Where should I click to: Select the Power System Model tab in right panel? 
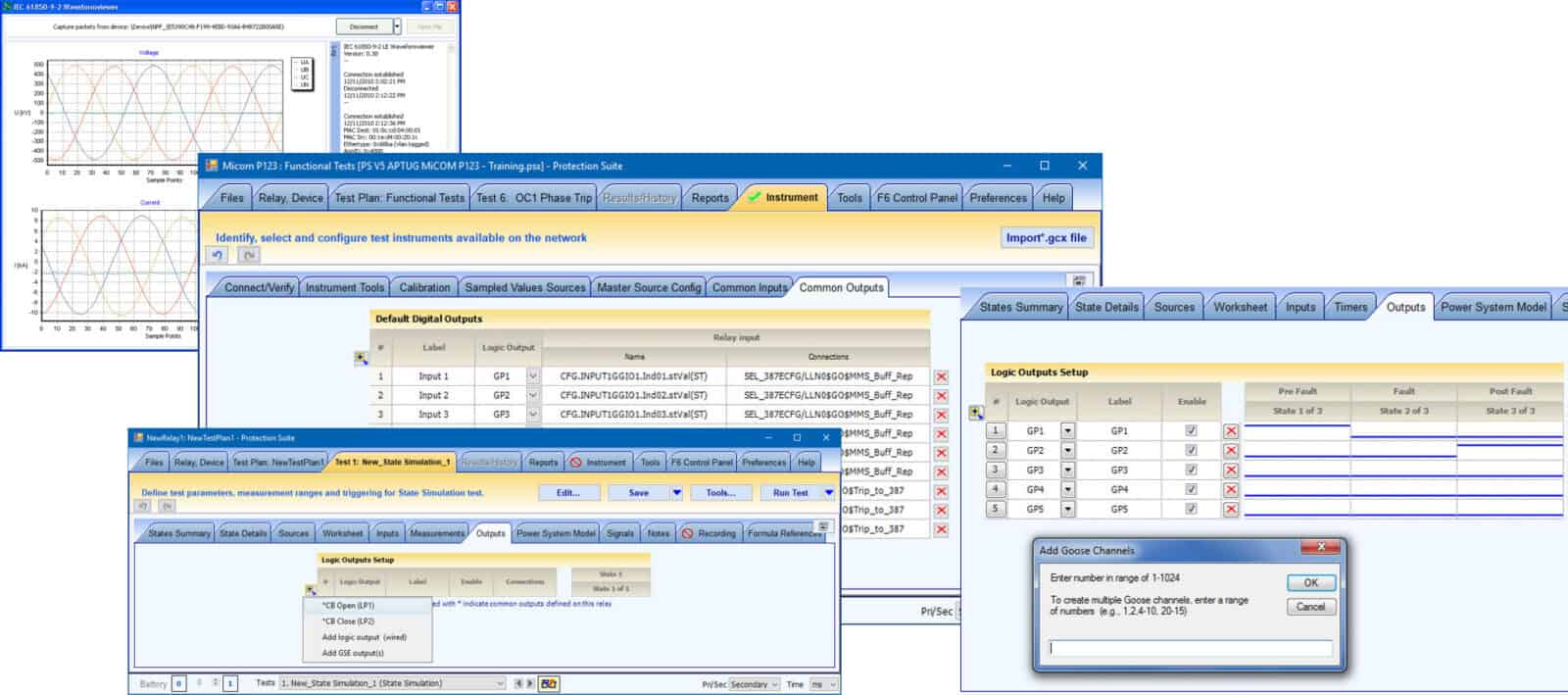click(1494, 308)
